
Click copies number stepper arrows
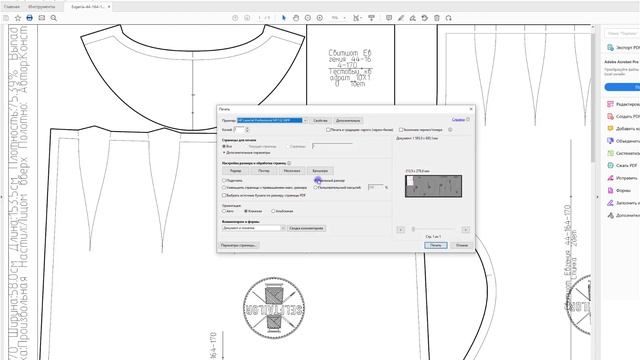pyautogui.click(x=247, y=130)
